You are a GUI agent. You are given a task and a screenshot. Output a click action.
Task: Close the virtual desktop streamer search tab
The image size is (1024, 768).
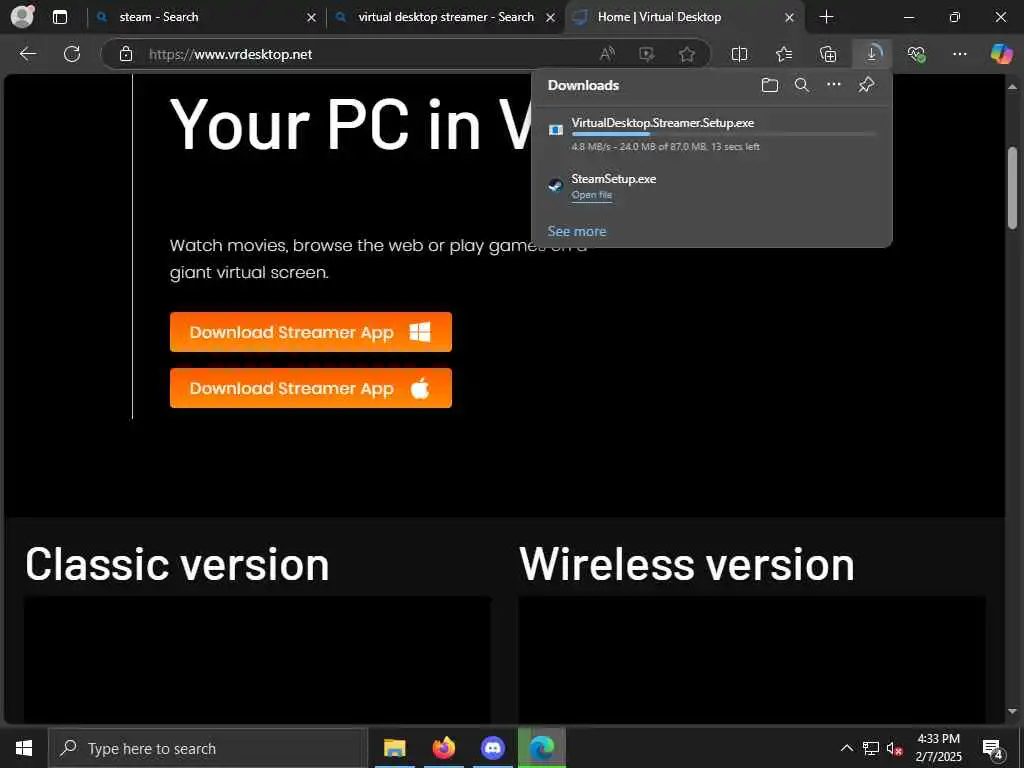click(x=551, y=18)
